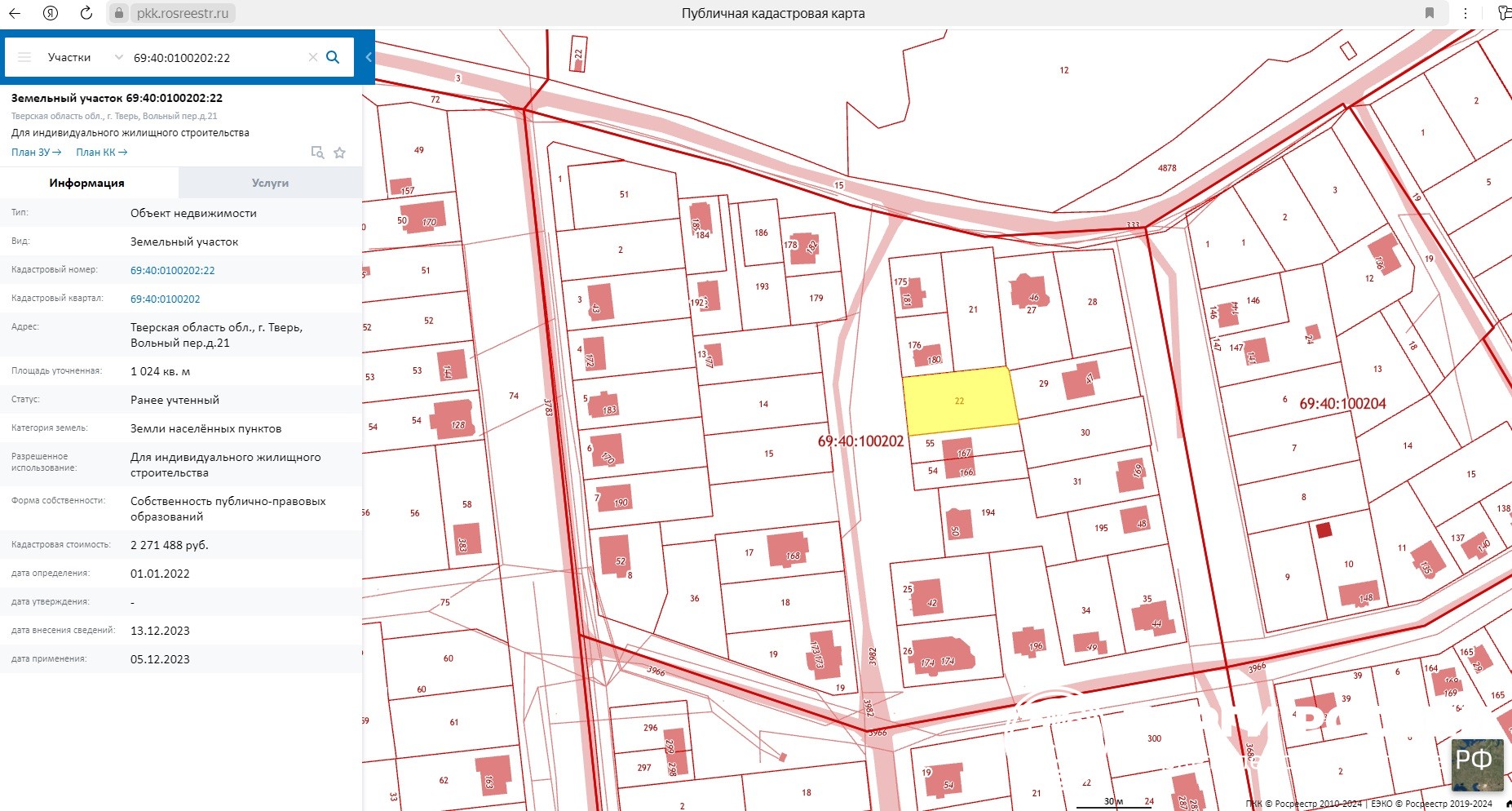
Task: Toggle the bookmark icon in address bar
Action: [x=1430, y=13]
